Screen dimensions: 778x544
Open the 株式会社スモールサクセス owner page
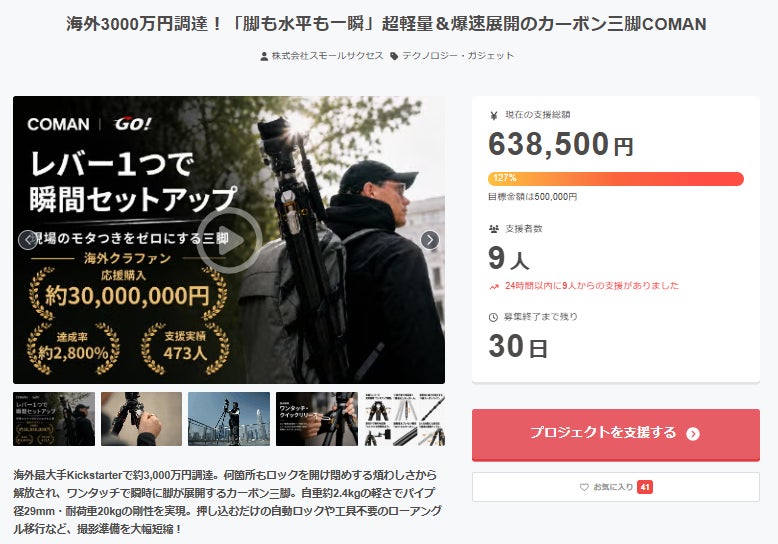pyautogui.click(x=327, y=56)
